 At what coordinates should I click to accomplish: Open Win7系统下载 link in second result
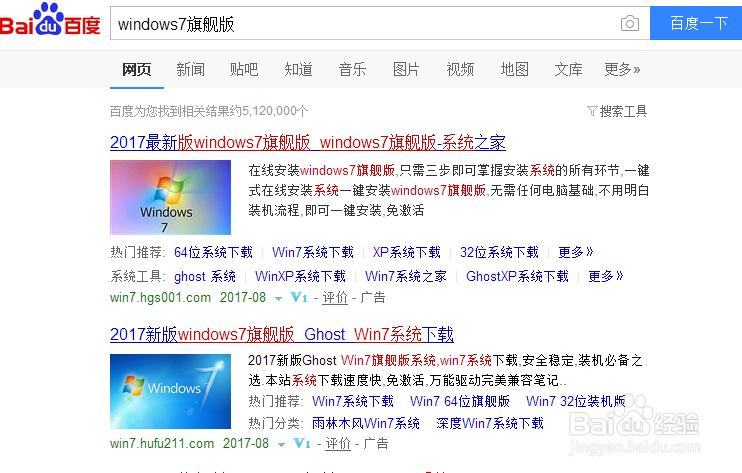point(353,401)
